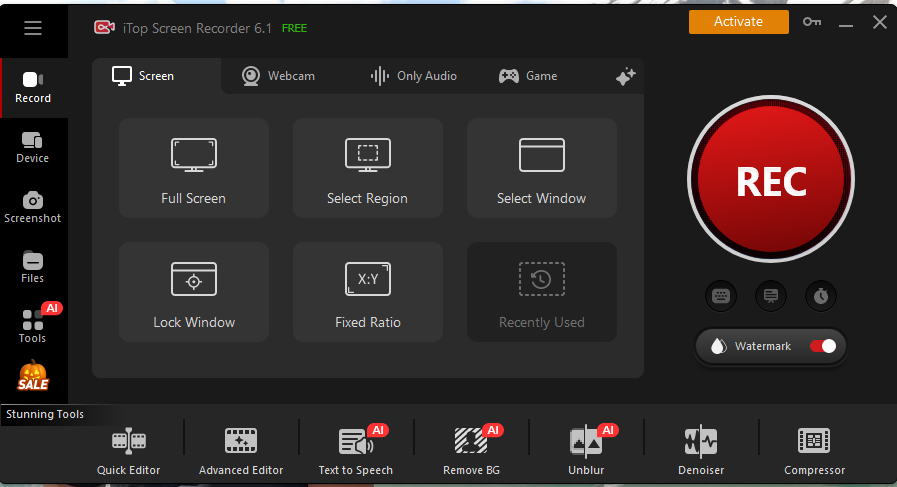
Task: Start recording with the REC button
Action: point(771,181)
